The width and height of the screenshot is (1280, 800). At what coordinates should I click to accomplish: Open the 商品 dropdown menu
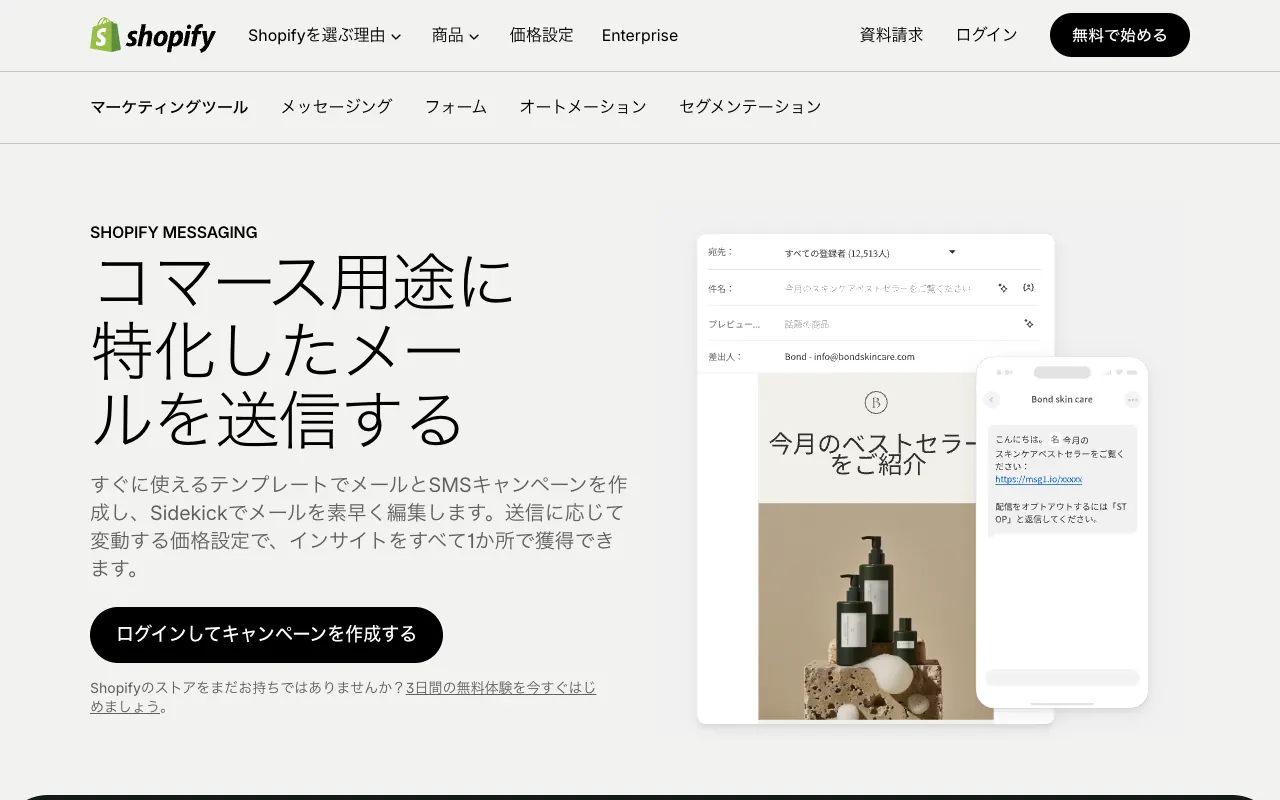(x=456, y=35)
